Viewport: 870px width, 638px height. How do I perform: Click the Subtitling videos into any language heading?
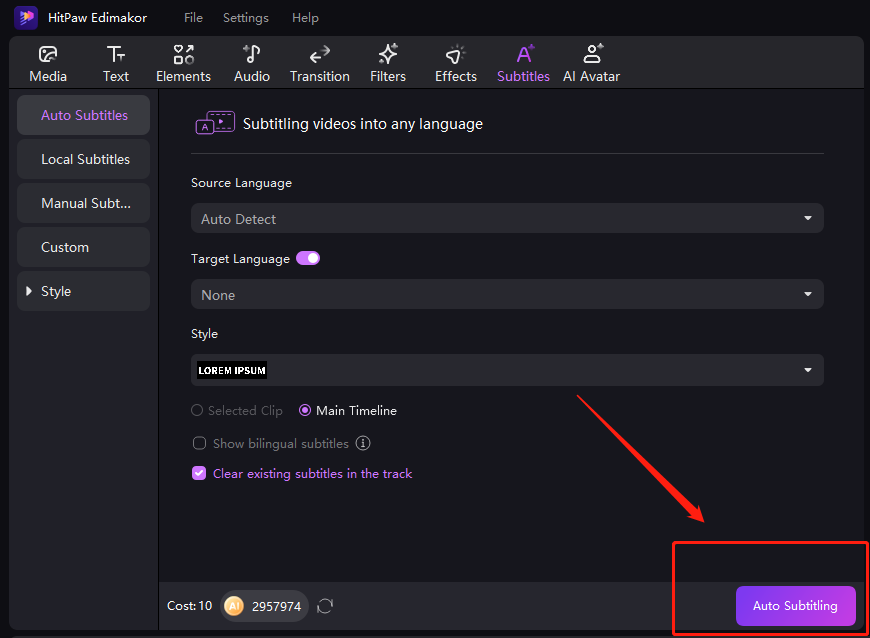[x=363, y=124]
